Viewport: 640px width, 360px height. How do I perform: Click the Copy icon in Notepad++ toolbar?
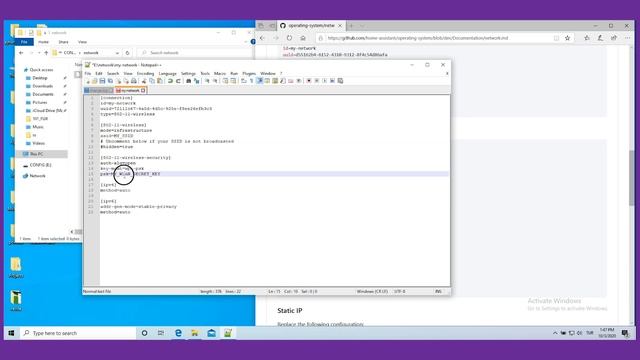(x=152, y=81)
